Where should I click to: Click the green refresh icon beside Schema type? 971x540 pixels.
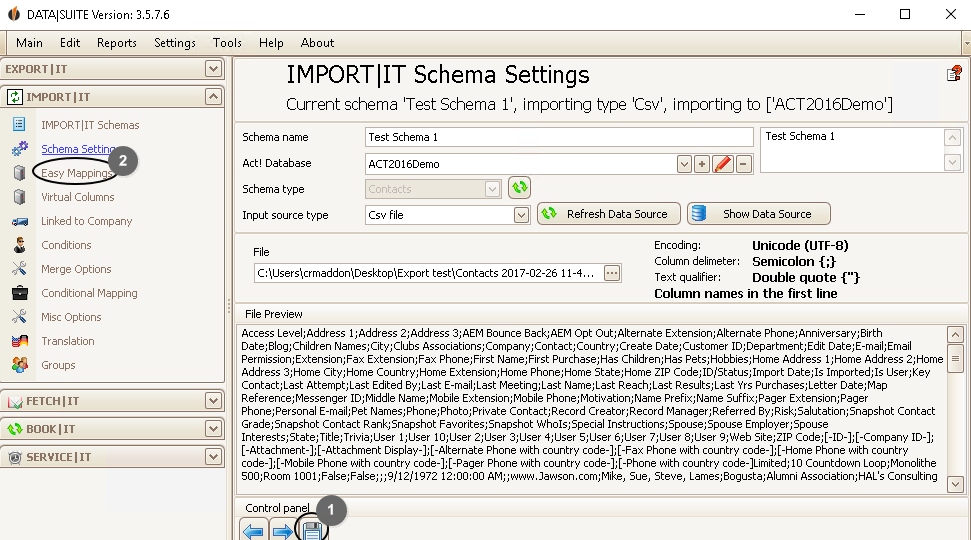coord(519,188)
